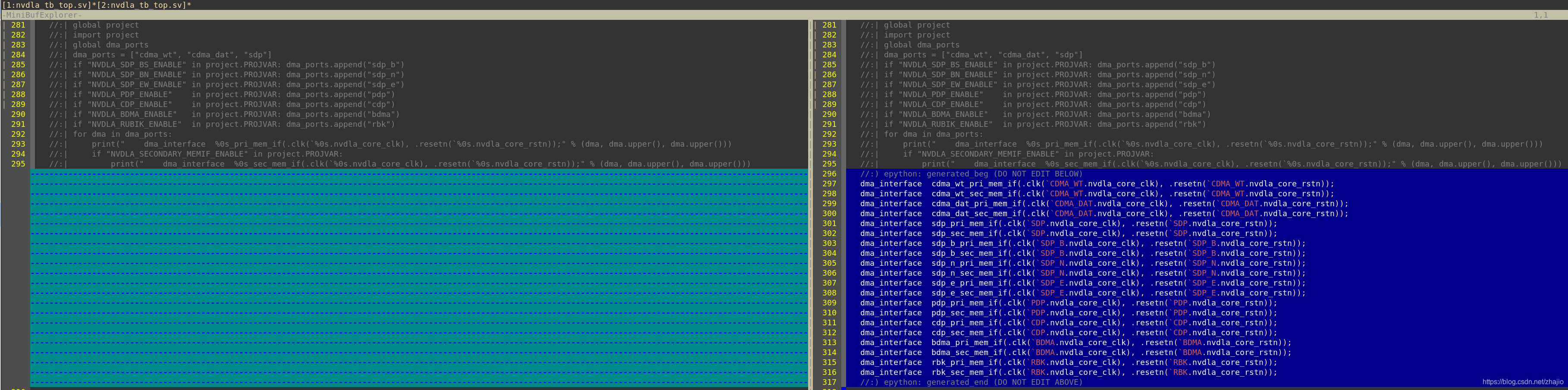Click NVDLA_RUBIK_ENABLE line in right pane

point(1033,124)
